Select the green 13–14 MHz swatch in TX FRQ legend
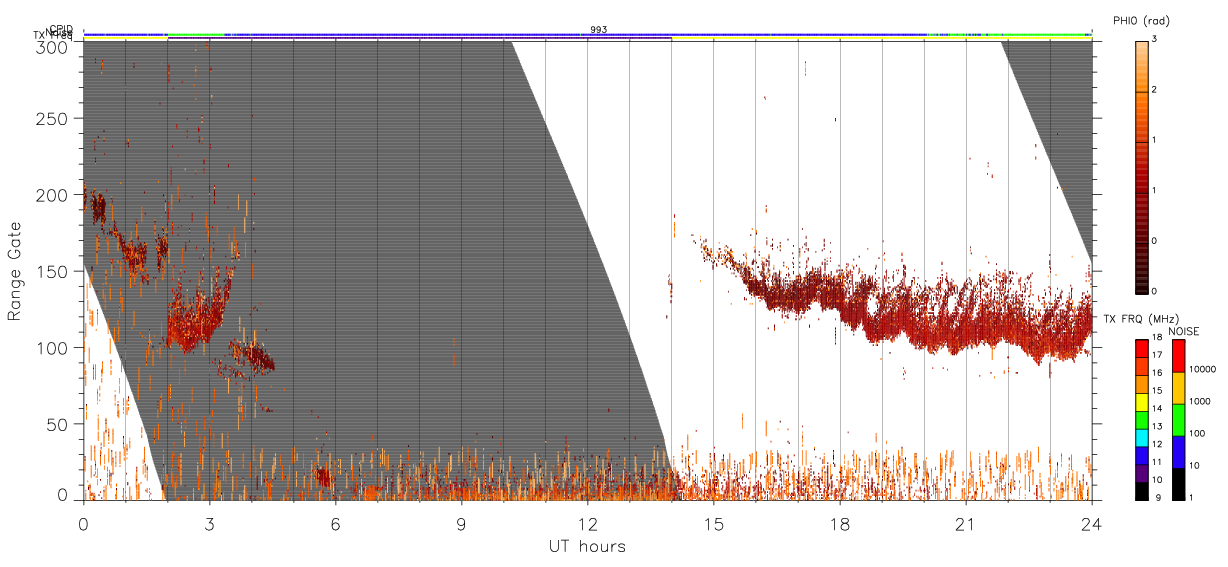The width and height of the screenshot is (1228, 567). [1142, 419]
